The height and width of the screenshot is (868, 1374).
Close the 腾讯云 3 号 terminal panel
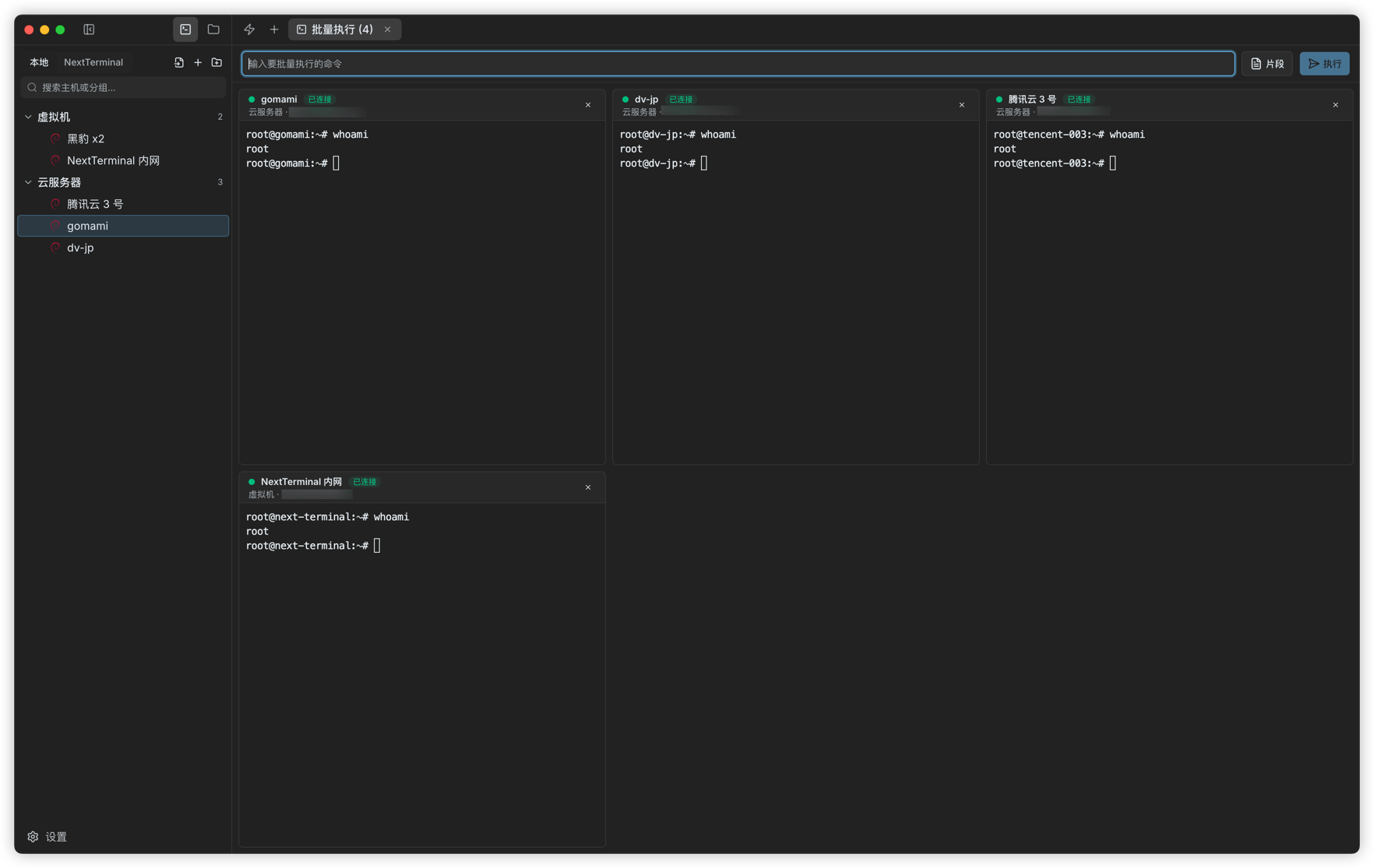(x=1336, y=105)
